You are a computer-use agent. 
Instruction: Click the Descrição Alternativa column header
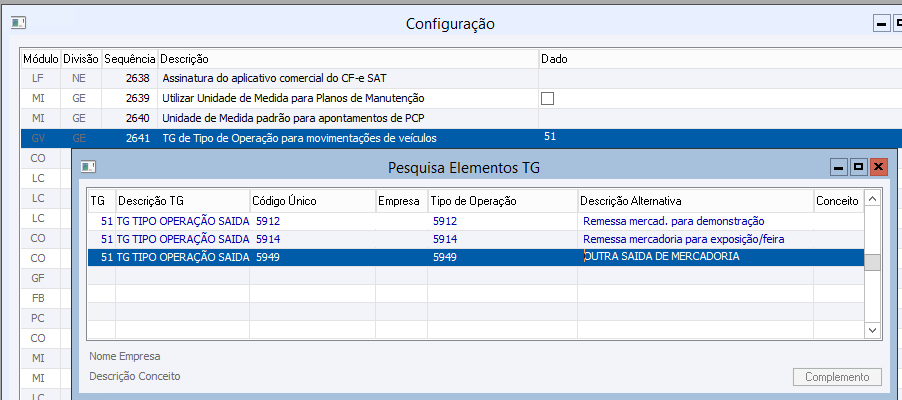[695, 201]
